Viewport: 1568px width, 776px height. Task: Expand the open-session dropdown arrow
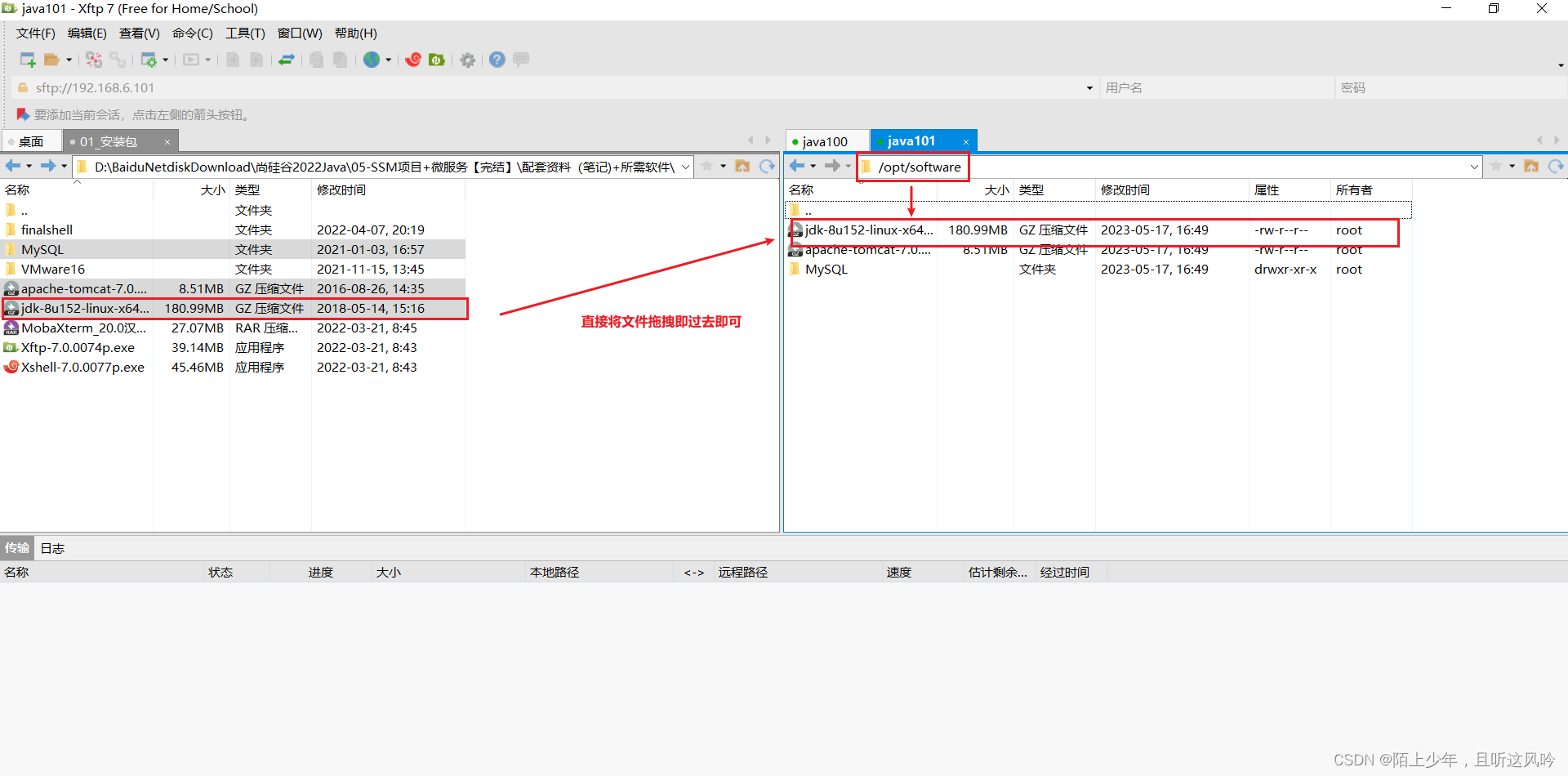[x=69, y=60]
